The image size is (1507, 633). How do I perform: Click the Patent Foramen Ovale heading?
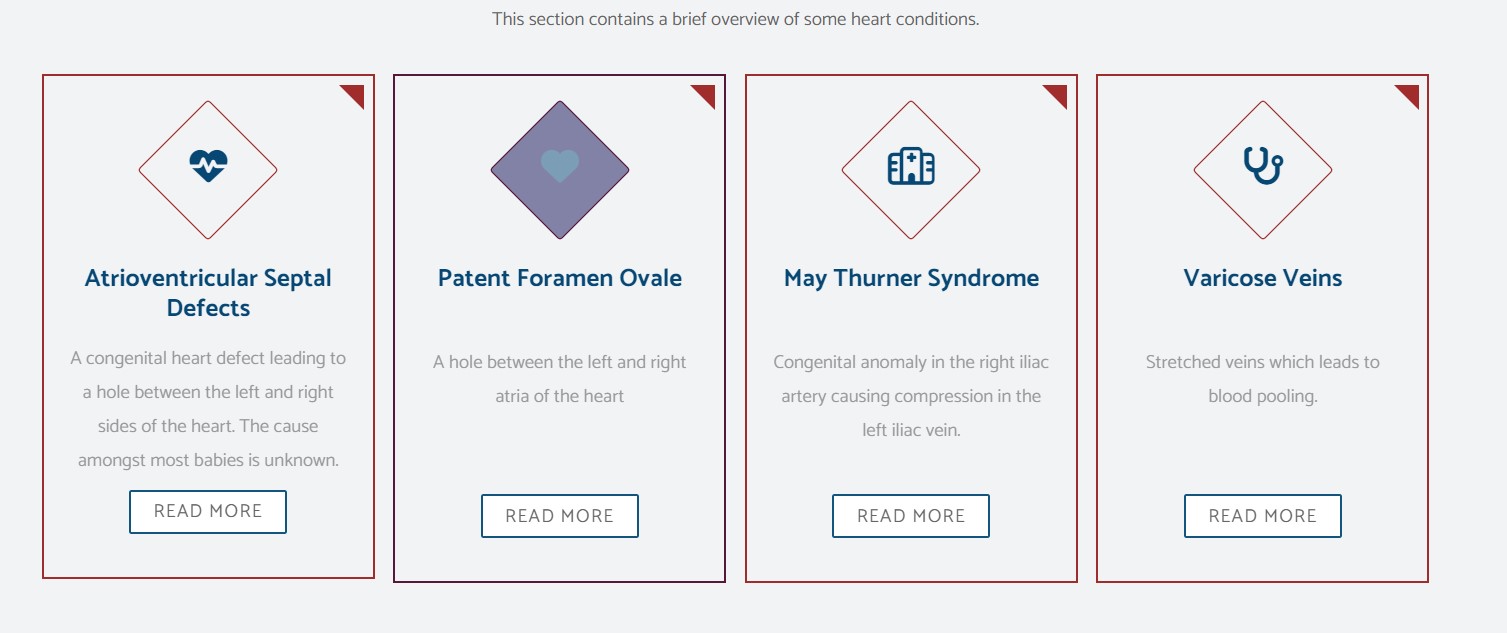point(560,278)
